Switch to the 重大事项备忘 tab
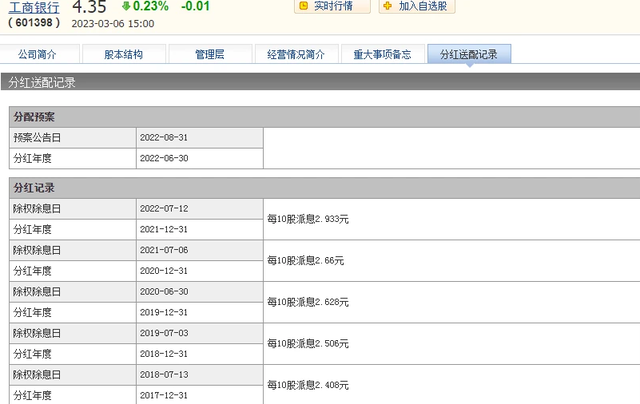640x404 pixels. coord(382,54)
